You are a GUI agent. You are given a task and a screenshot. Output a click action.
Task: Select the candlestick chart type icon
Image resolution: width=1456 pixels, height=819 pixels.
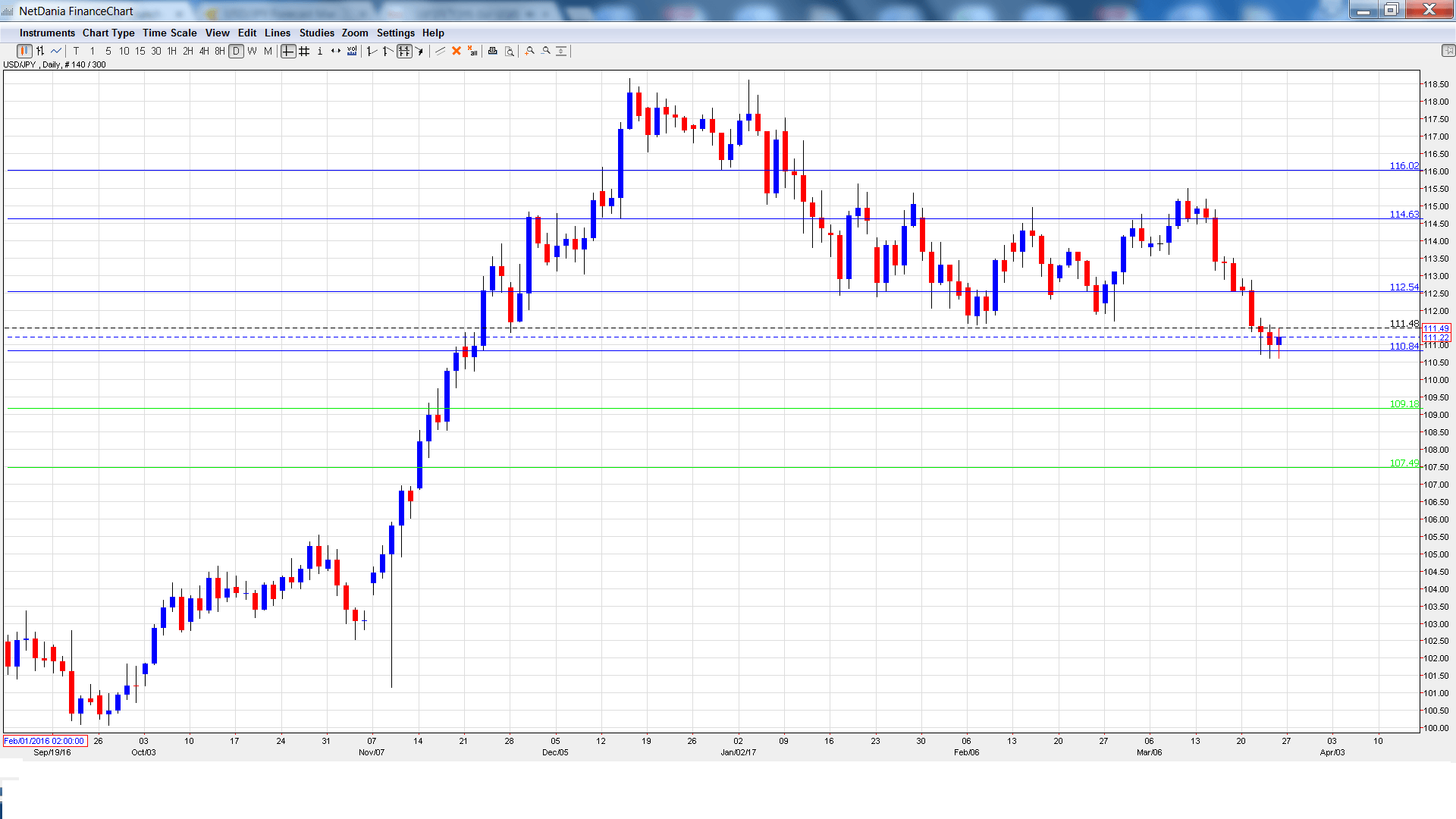[x=24, y=51]
